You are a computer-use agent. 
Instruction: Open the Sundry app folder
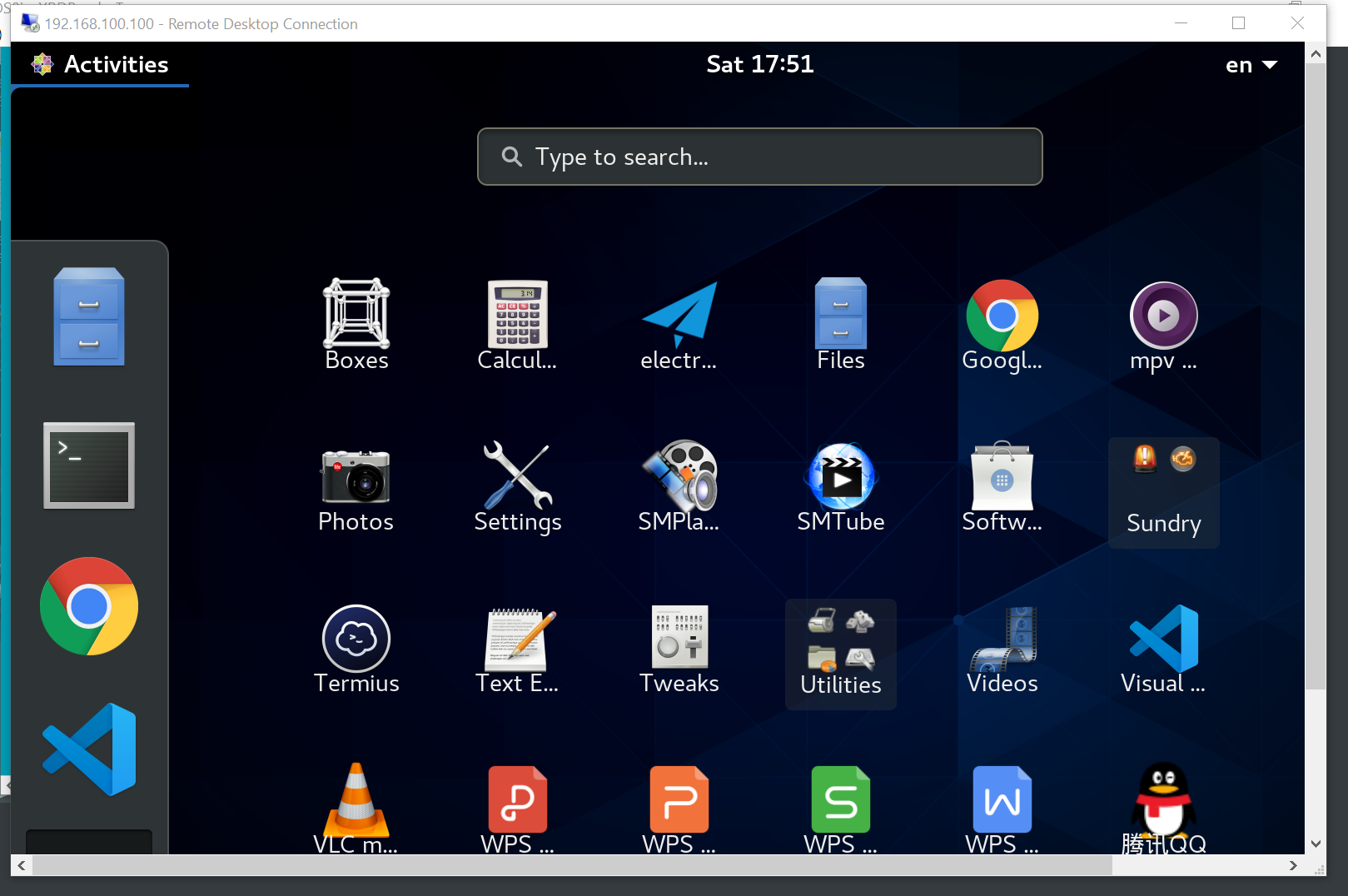1163,492
